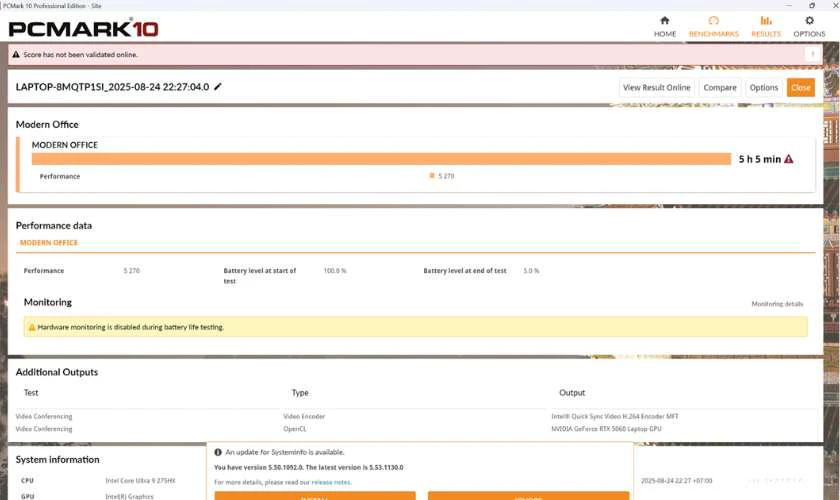The width and height of the screenshot is (840, 500).
Task: Click the right orange button in update popup
Action: pos(528,496)
